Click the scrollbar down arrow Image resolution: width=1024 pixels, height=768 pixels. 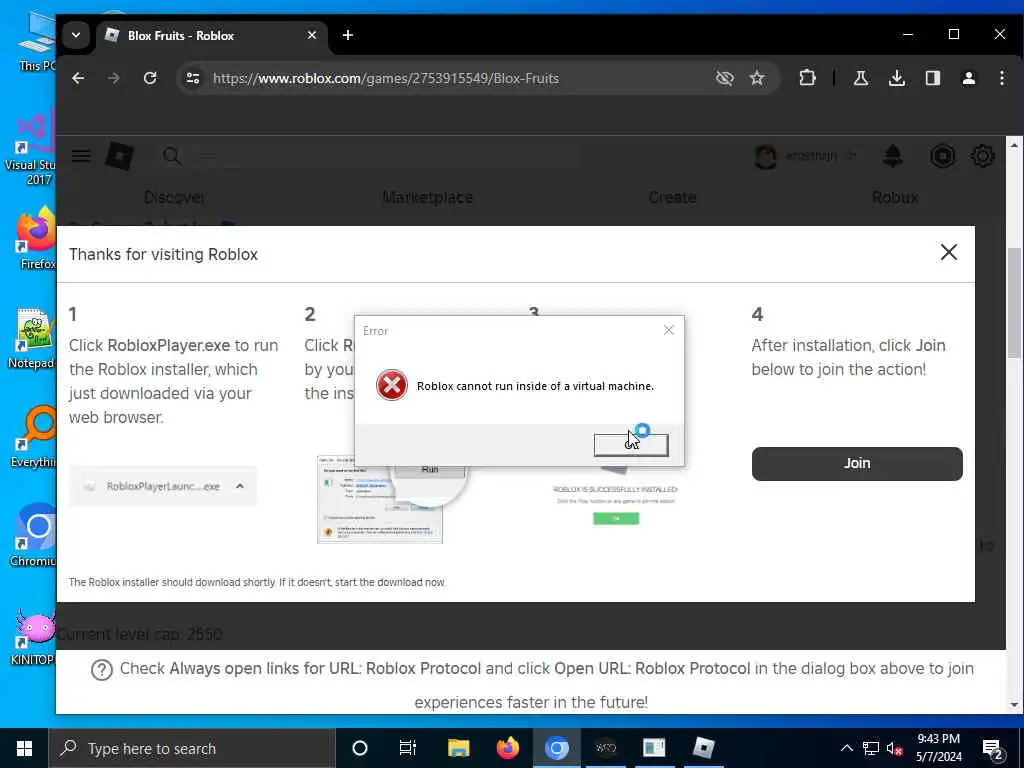point(1014,705)
